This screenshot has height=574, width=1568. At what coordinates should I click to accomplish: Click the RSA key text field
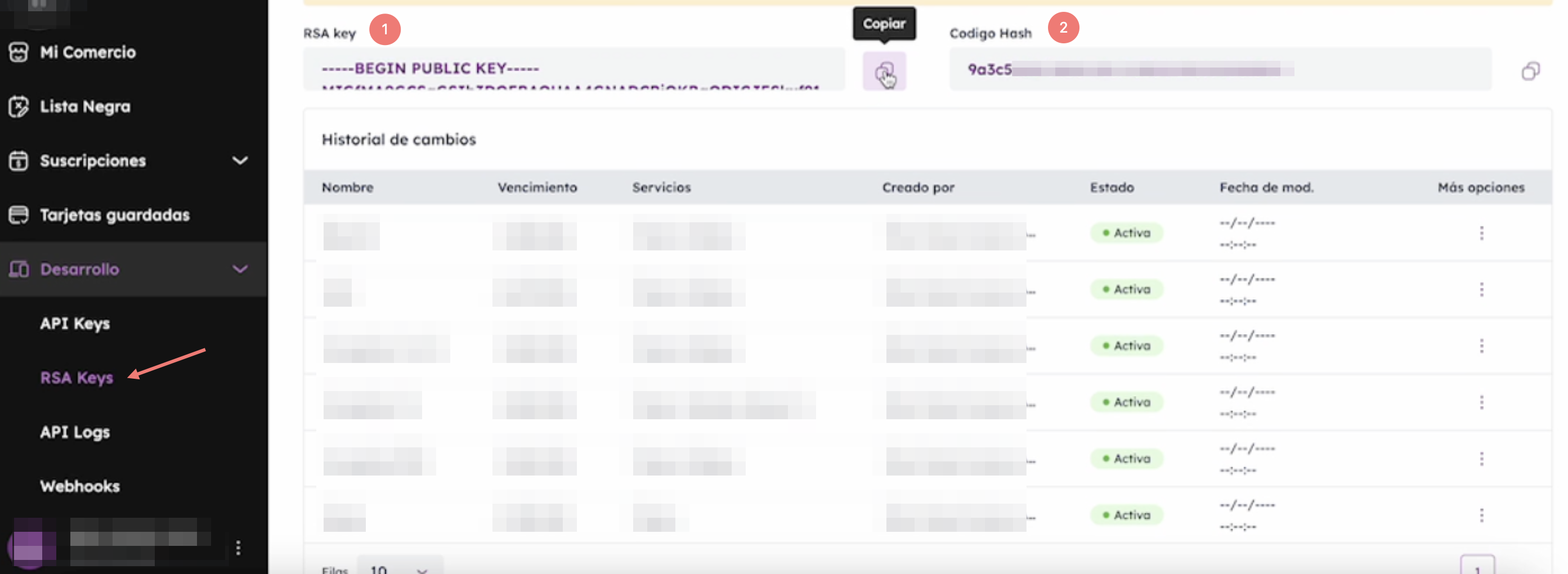pos(574,69)
